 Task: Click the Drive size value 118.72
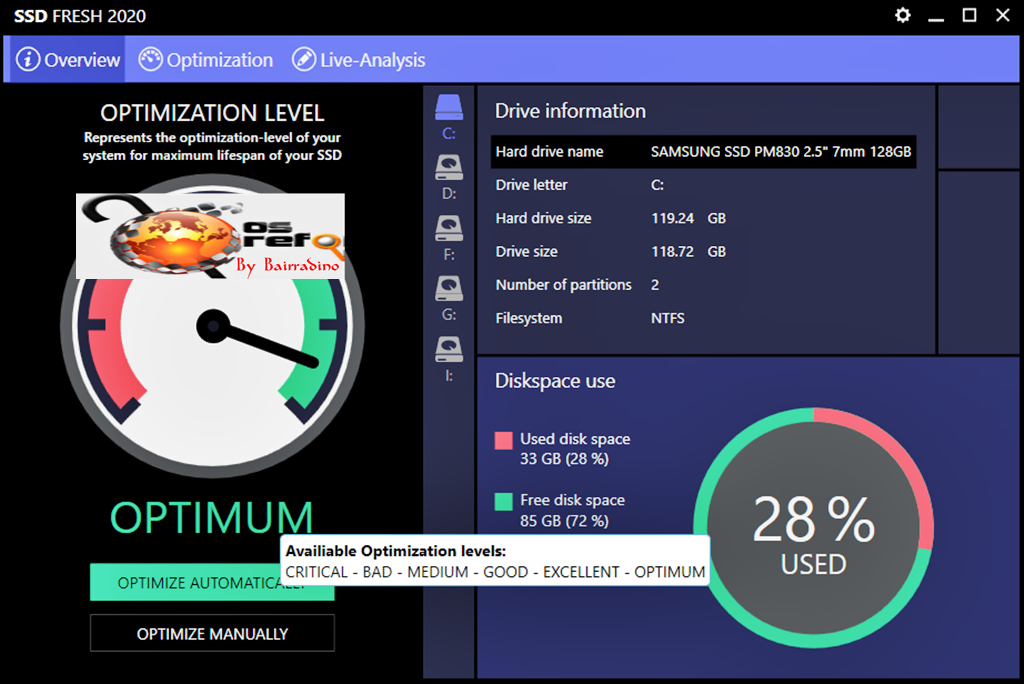673,252
